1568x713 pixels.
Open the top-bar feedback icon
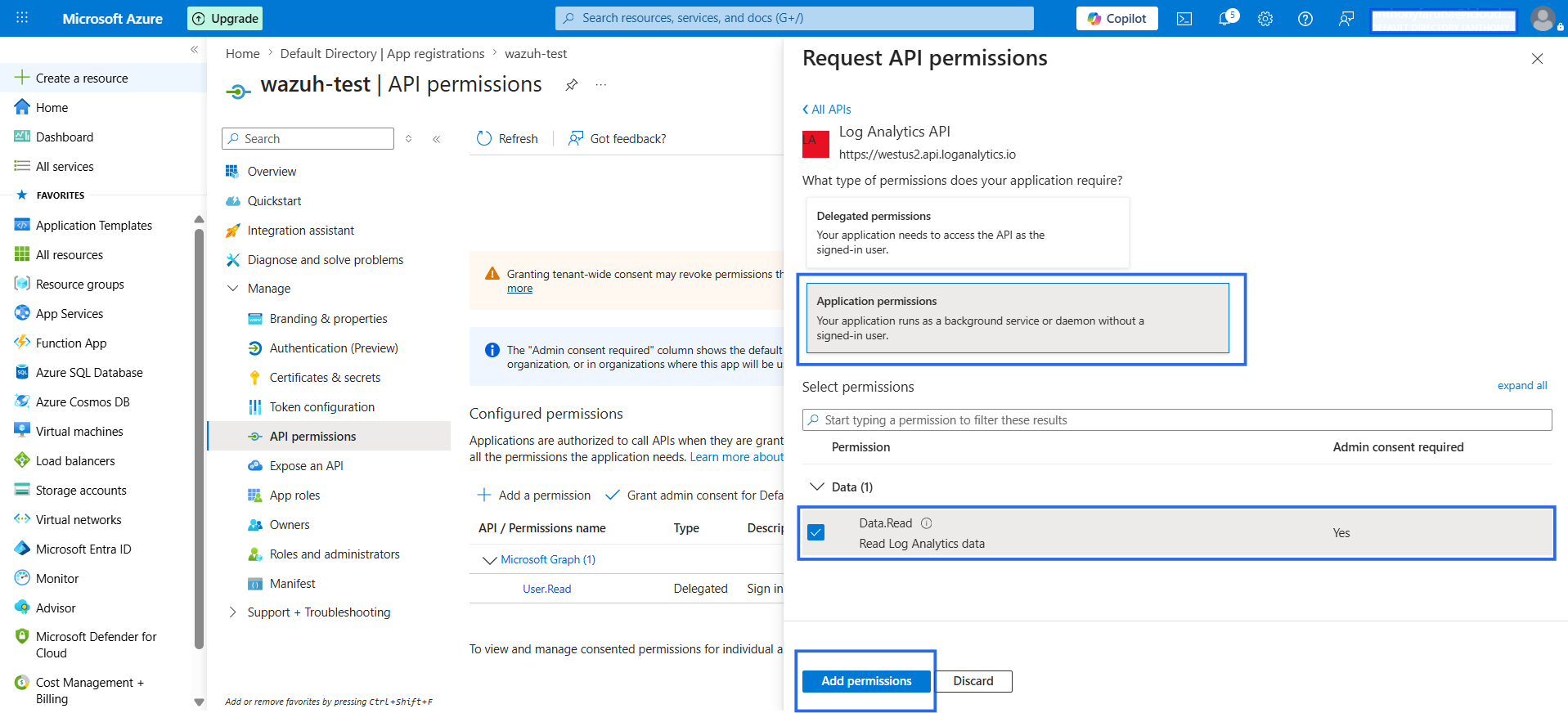[1346, 19]
